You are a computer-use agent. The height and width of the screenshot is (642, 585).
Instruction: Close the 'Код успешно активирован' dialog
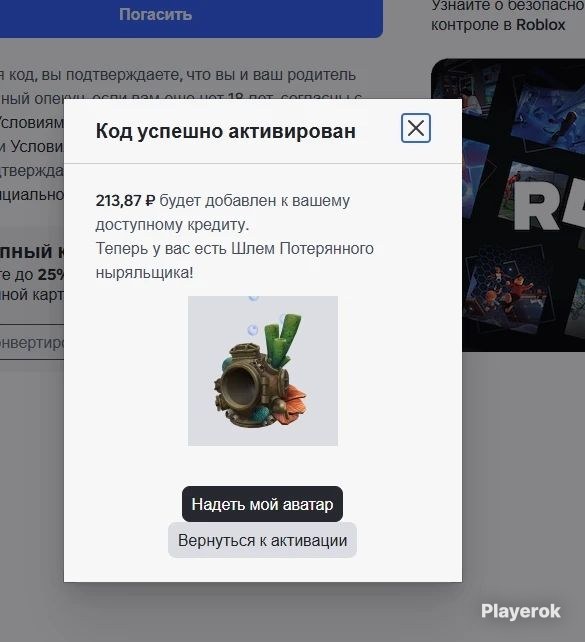pyautogui.click(x=416, y=128)
